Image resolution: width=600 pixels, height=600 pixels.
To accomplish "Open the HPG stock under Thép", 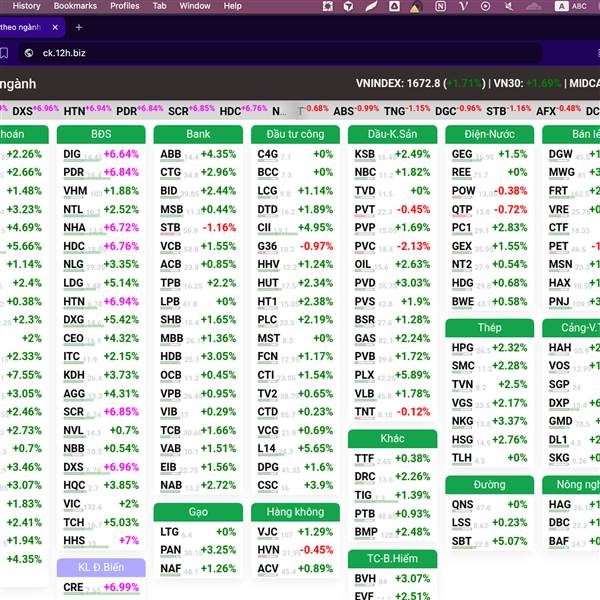I will (x=462, y=348).
